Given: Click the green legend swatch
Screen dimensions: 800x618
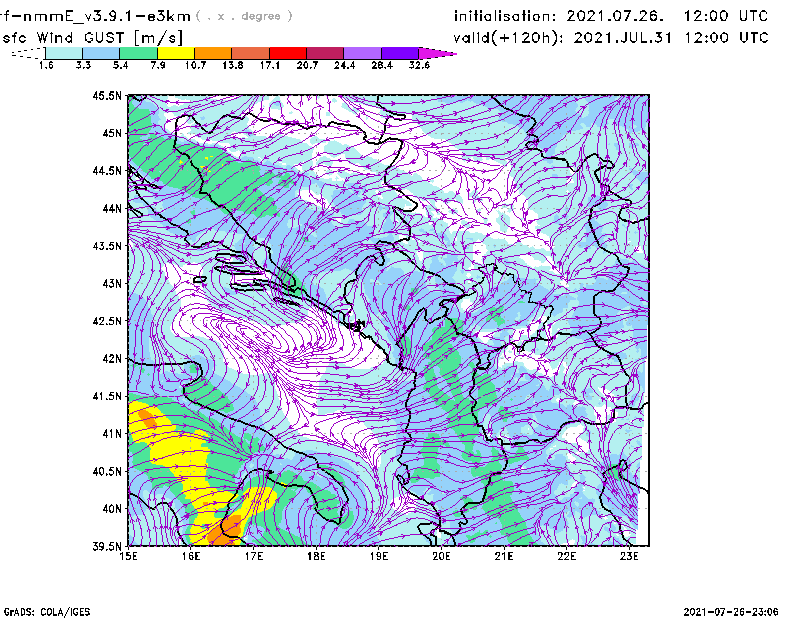Looking at the screenshot, I should point(138,53).
